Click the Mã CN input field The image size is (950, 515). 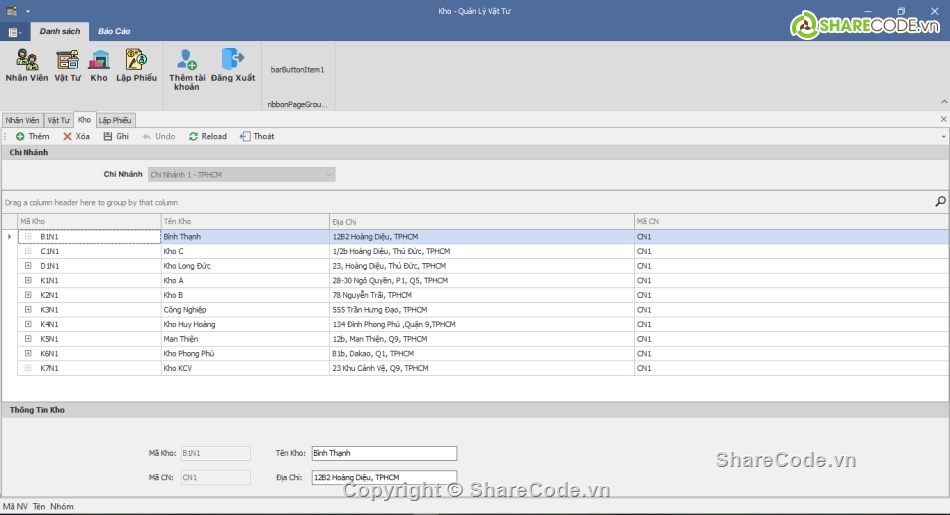click(x=216, y=477)
